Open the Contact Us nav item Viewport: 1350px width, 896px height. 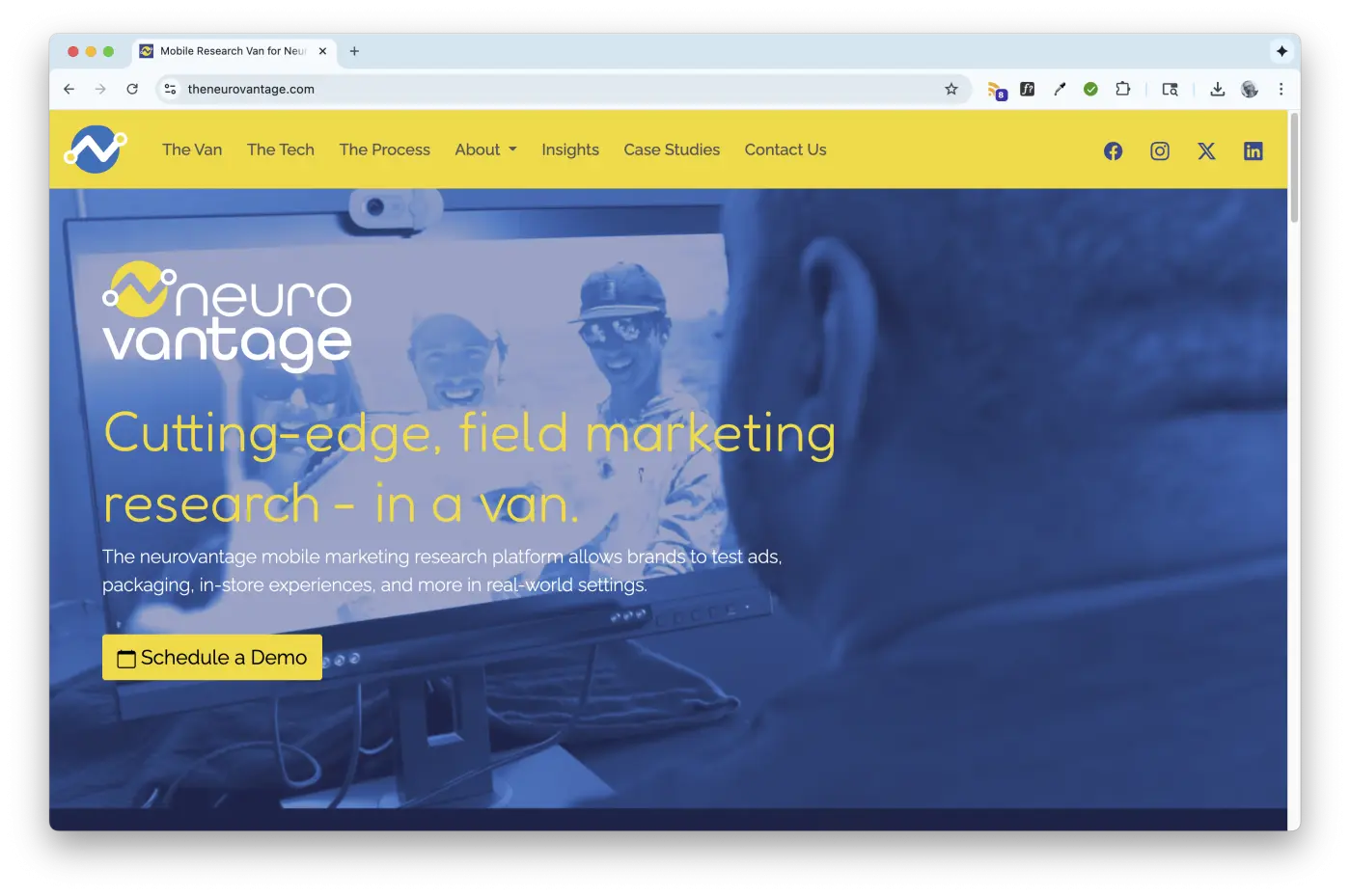[785, 149]
